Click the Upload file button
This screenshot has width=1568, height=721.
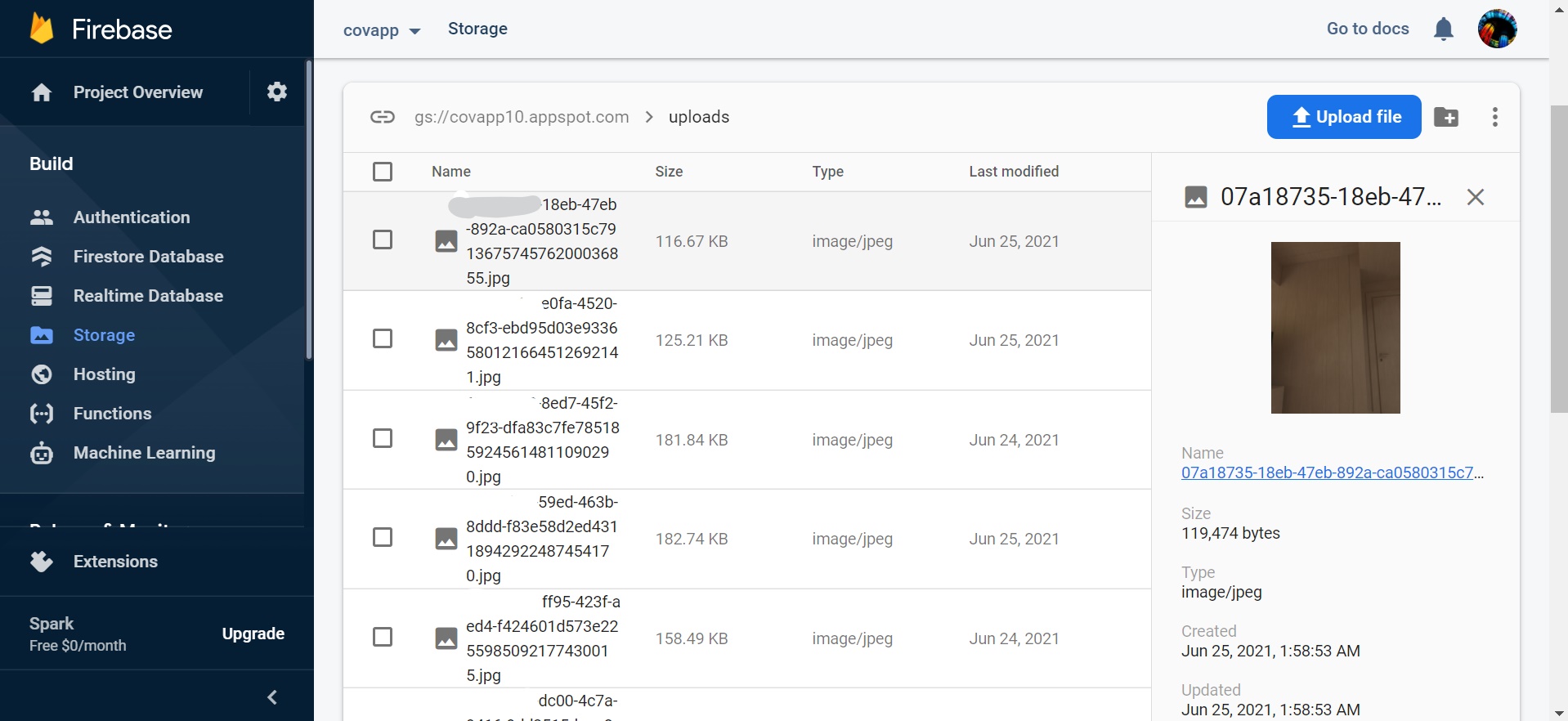(x=1343, y=117)
